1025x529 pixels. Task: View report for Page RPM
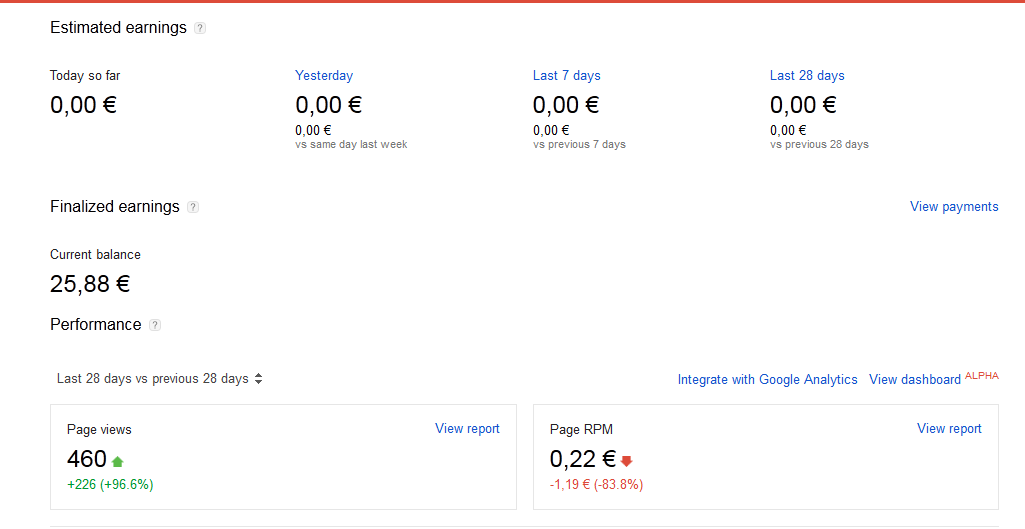(949, 429)
